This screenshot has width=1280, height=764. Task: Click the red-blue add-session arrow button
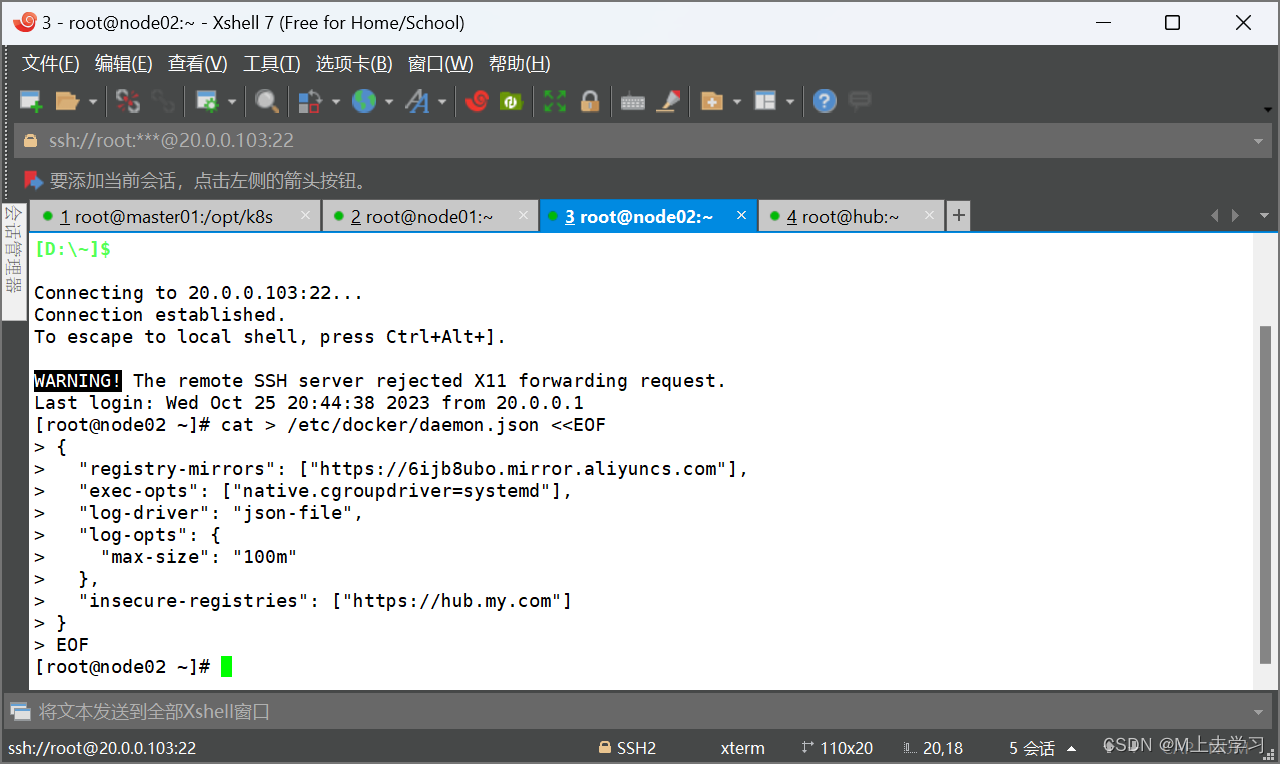[x=33, y=181]
